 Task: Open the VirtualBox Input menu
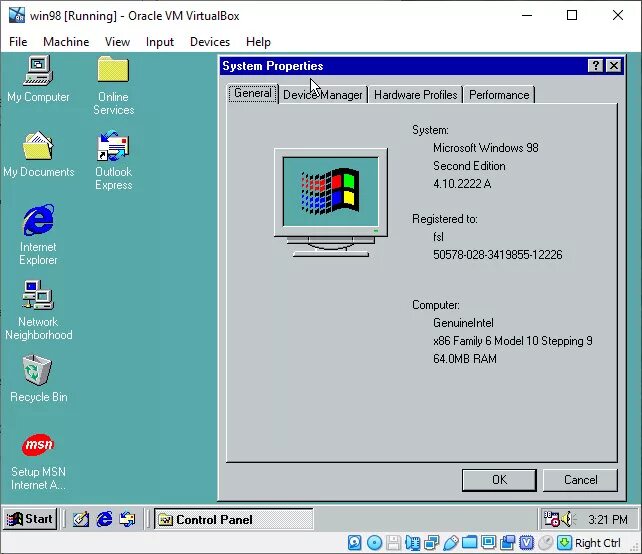(x=160, y=42)
